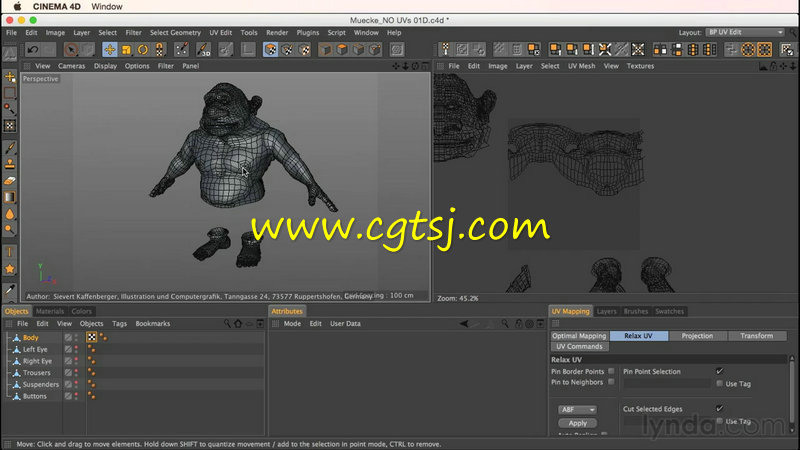
Task: Click the render settings icon after cube icons
Action: (396, 49)
